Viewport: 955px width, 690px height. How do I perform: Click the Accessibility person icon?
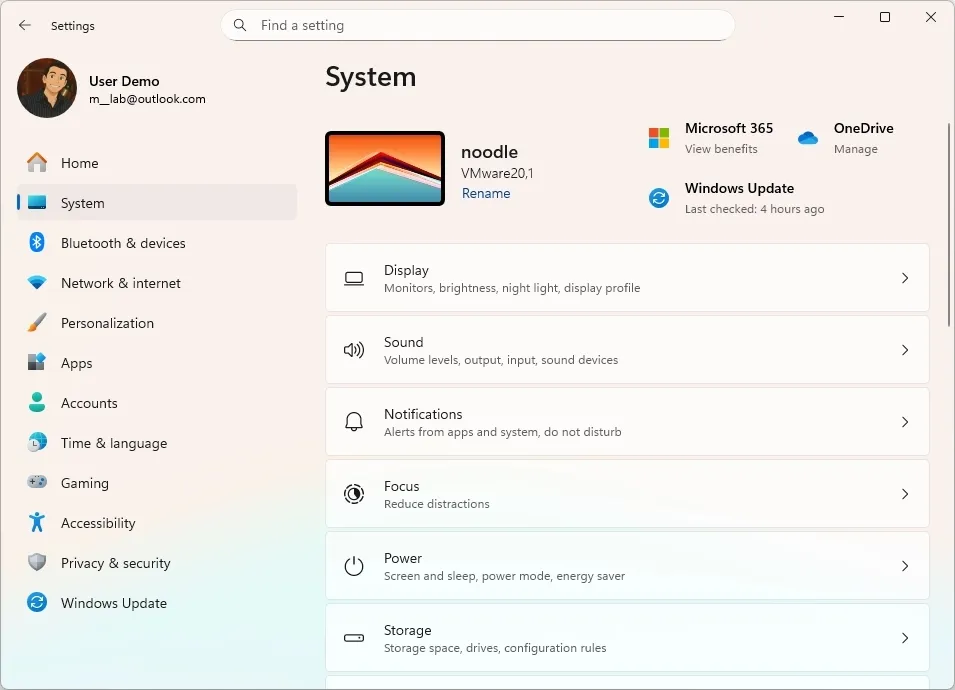click(x=37, y=523)
